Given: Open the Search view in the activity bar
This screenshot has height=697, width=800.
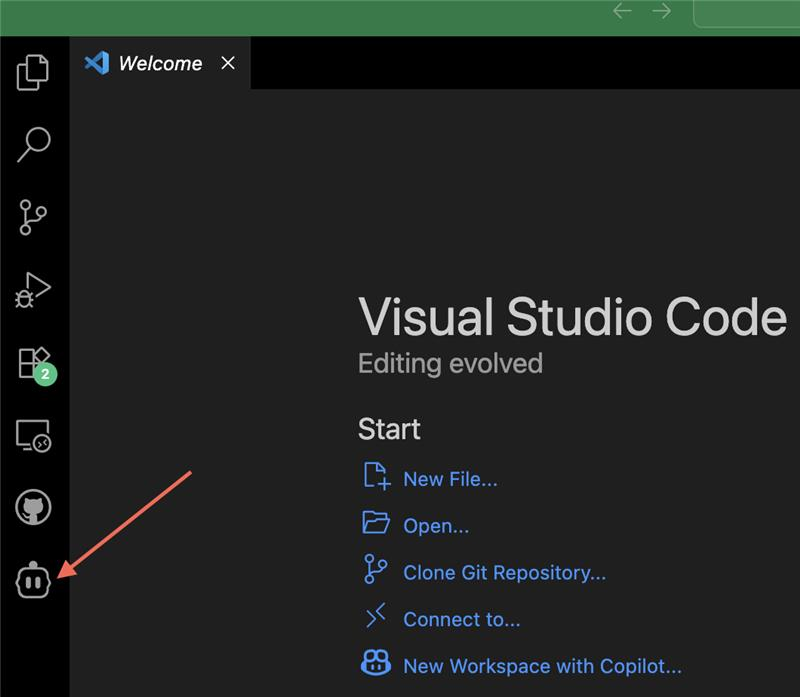Looking at the screenshot, I should click(33, 144).
